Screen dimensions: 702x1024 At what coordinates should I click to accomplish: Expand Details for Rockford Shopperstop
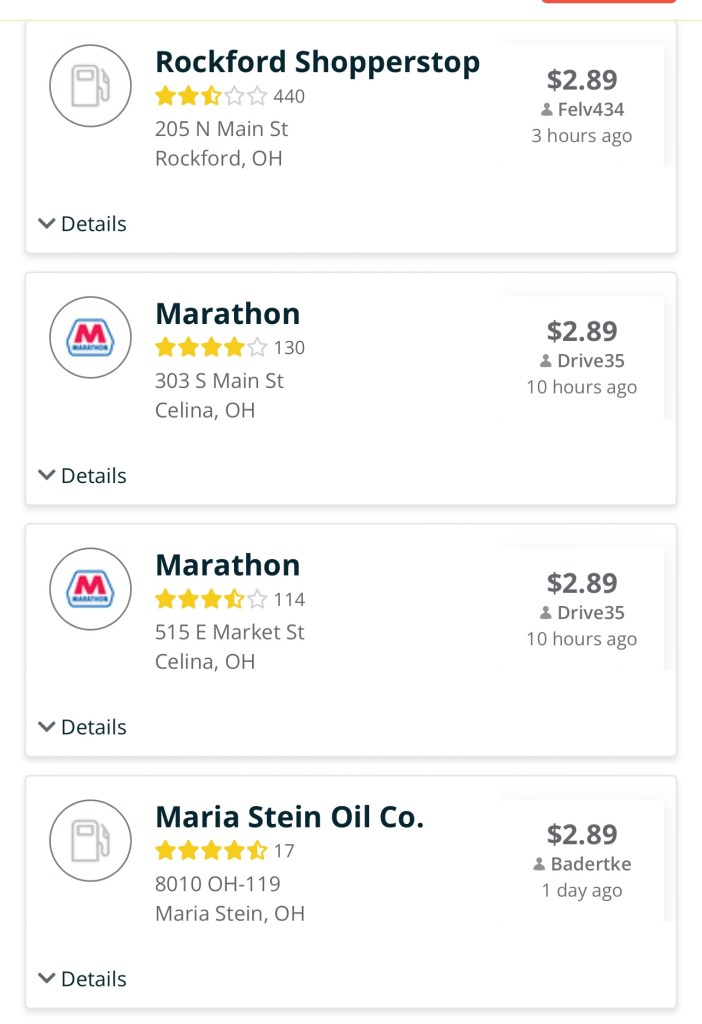(83, 224)
